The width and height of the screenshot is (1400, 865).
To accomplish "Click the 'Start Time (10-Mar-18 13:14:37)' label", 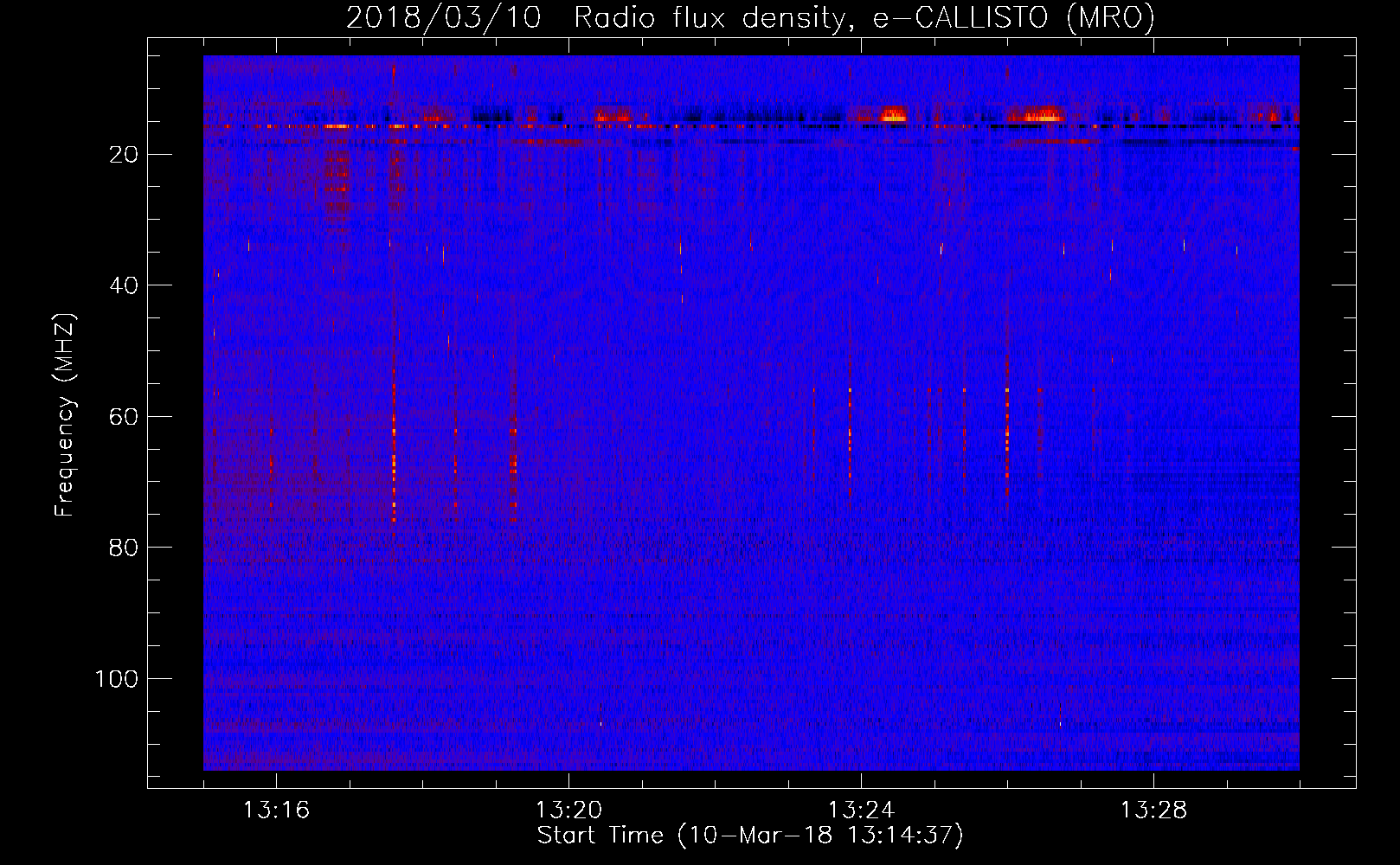I will [750, 836].
